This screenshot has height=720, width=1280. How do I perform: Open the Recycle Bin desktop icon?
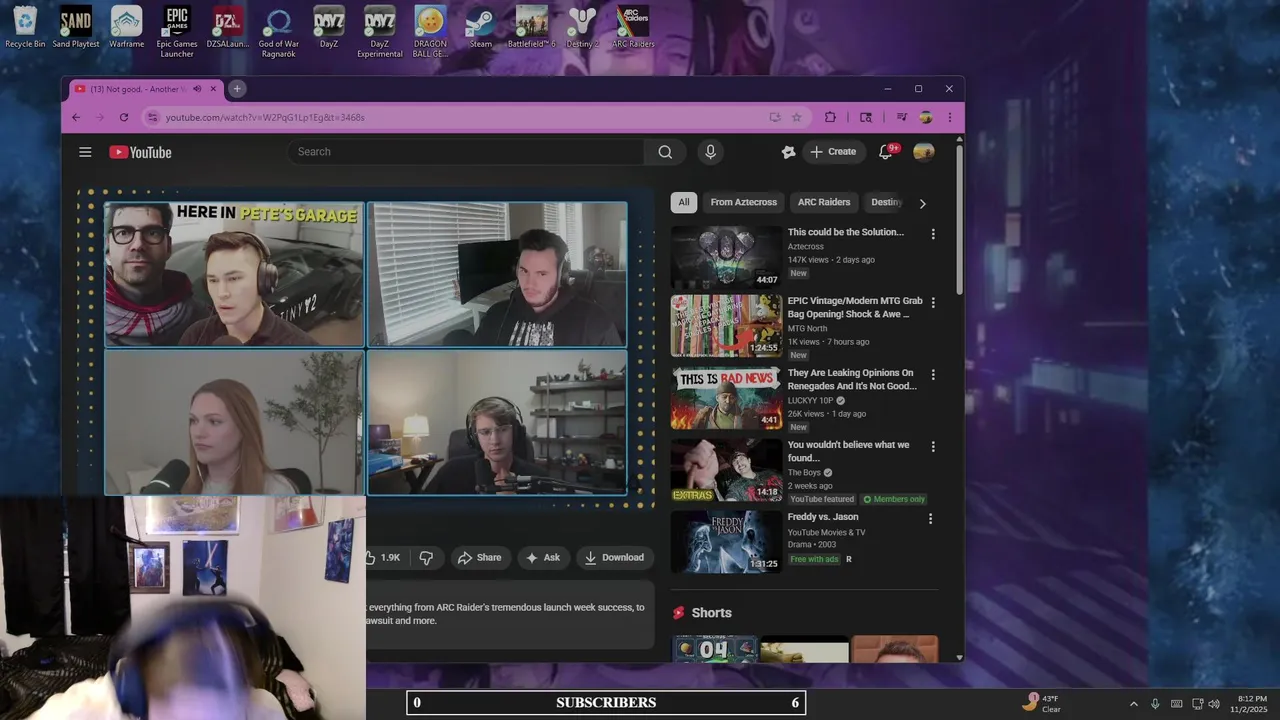(25, 27)
